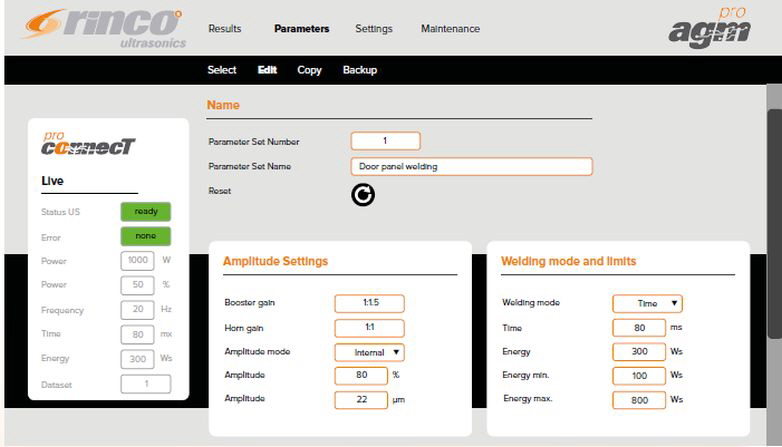The width and height of the screenshot is (782, 447).
Task: Click the vertical page scrollbar
Action: [x=773, y=200]
